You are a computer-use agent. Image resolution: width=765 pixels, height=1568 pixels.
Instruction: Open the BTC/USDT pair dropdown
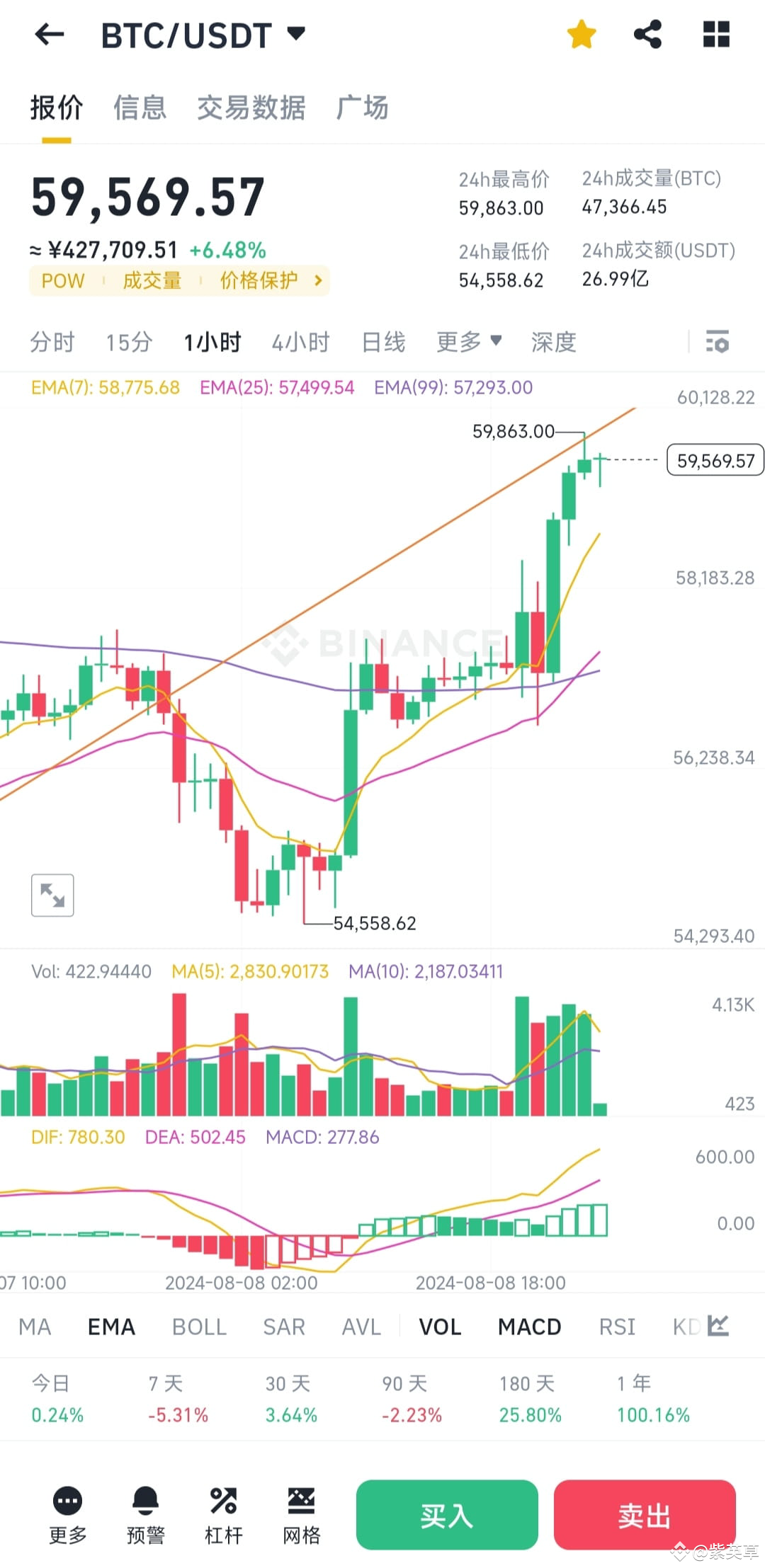tap(296, 33)
